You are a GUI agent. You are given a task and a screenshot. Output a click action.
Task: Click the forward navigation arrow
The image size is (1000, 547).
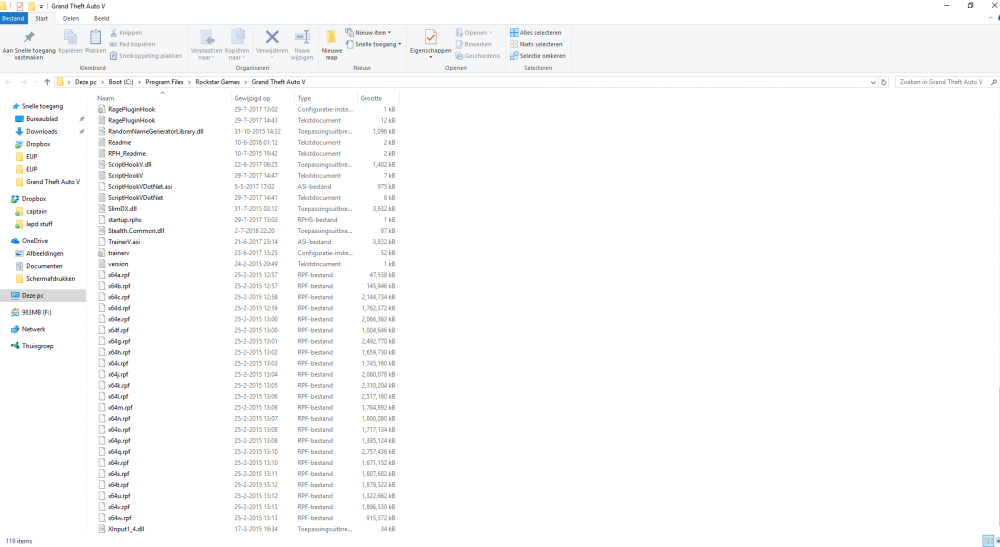[24, 82]
